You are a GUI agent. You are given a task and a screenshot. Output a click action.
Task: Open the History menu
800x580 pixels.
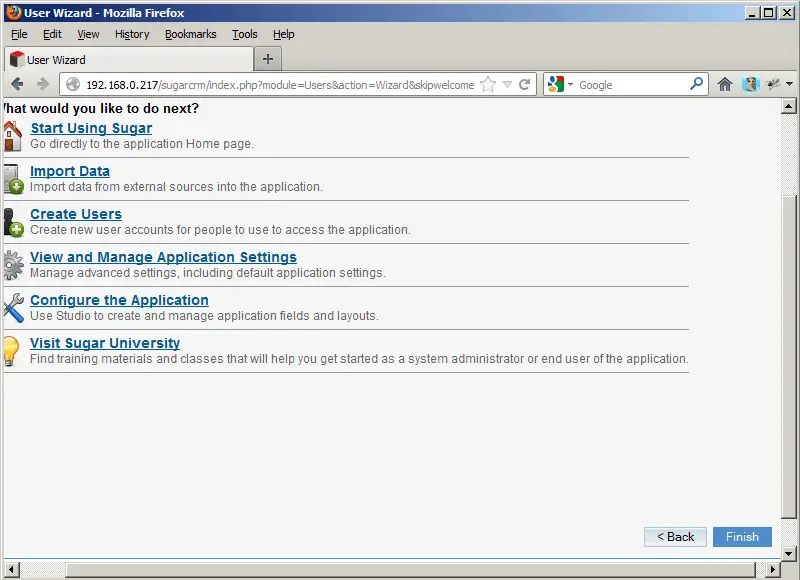pos(132,34)
